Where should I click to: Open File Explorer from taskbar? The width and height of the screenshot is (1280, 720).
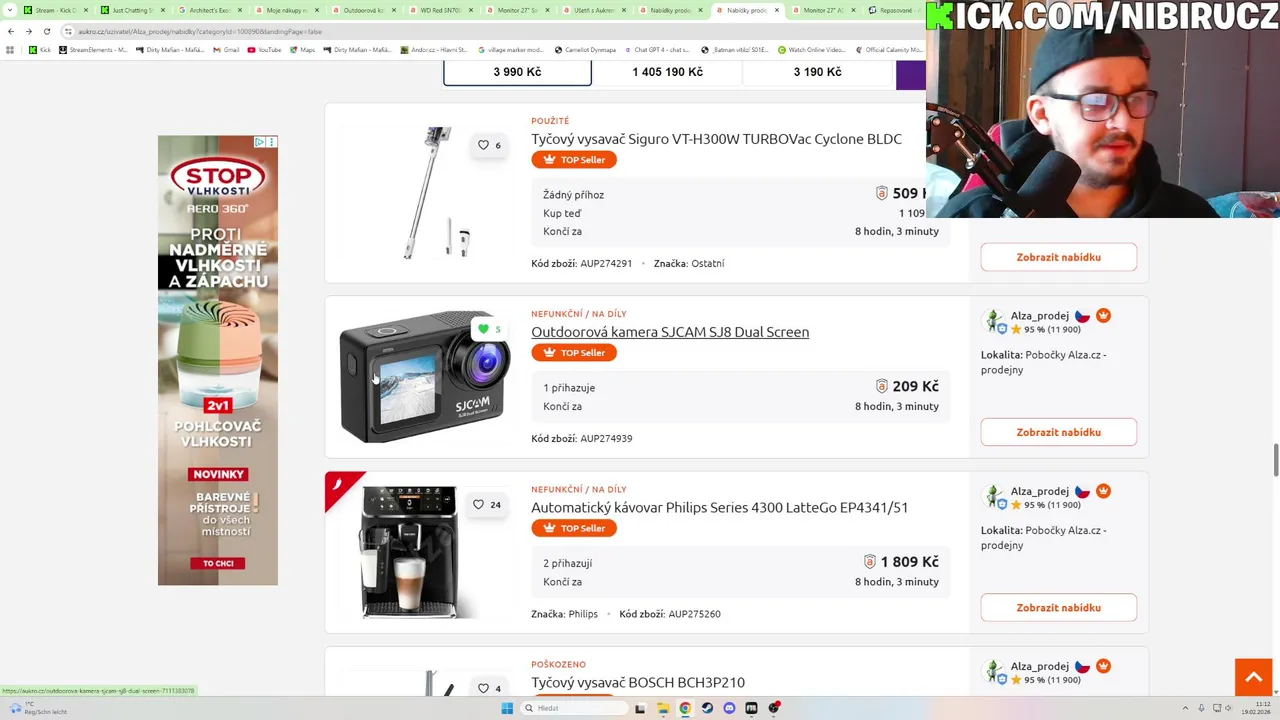[x=663, y=708]
